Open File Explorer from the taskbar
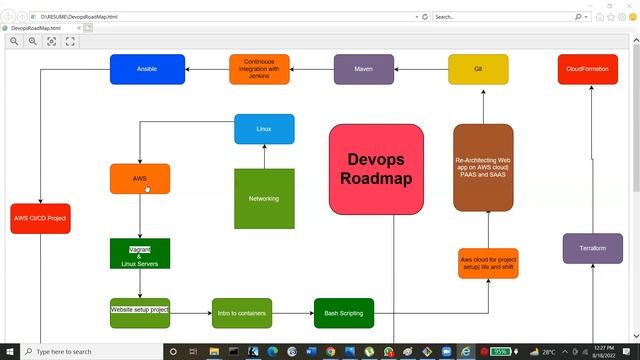 (x=214, y=351)
